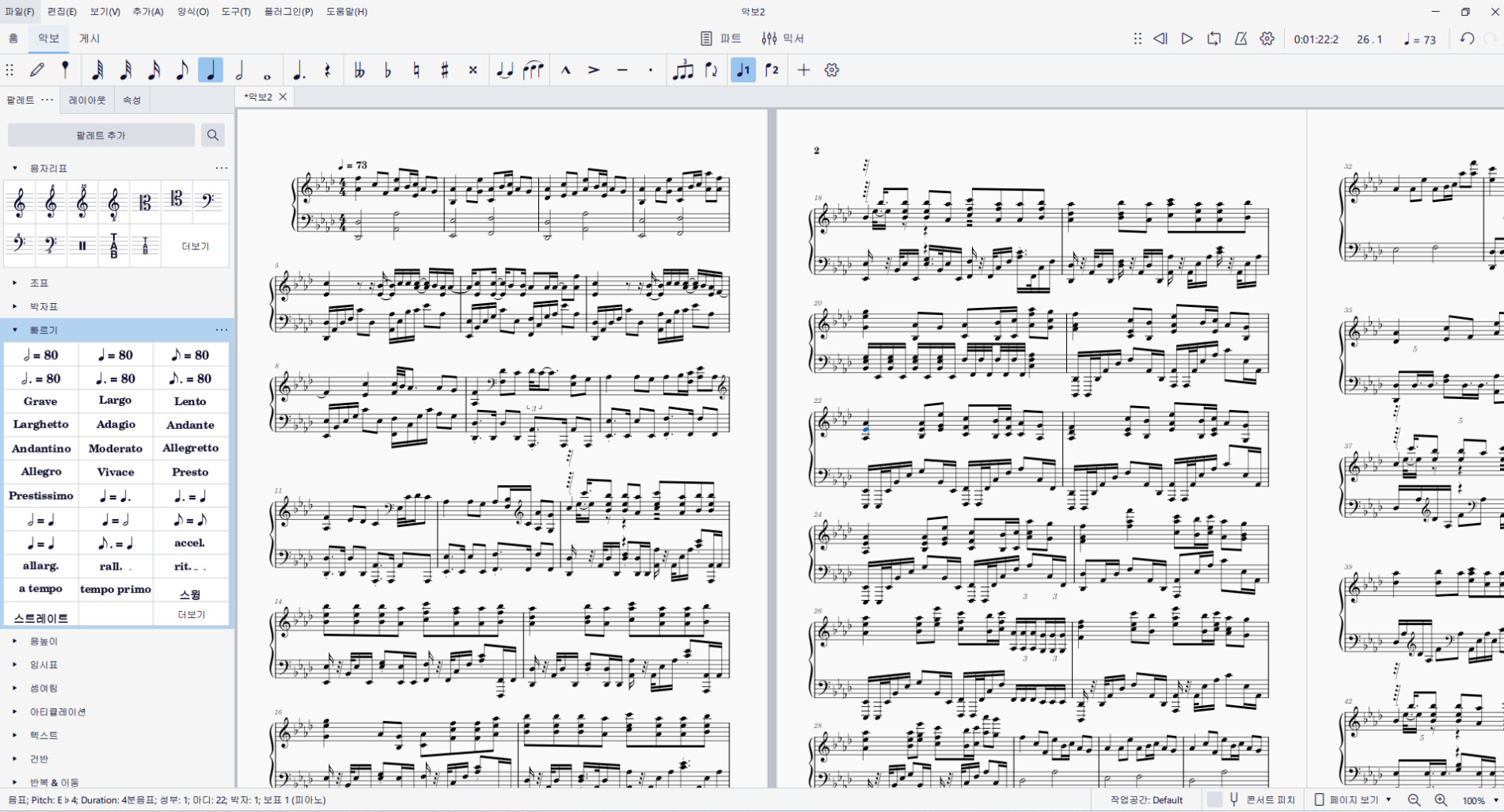Click the 팔레트 추가 button
1504x812 pixels.
(x=101, y=135)
